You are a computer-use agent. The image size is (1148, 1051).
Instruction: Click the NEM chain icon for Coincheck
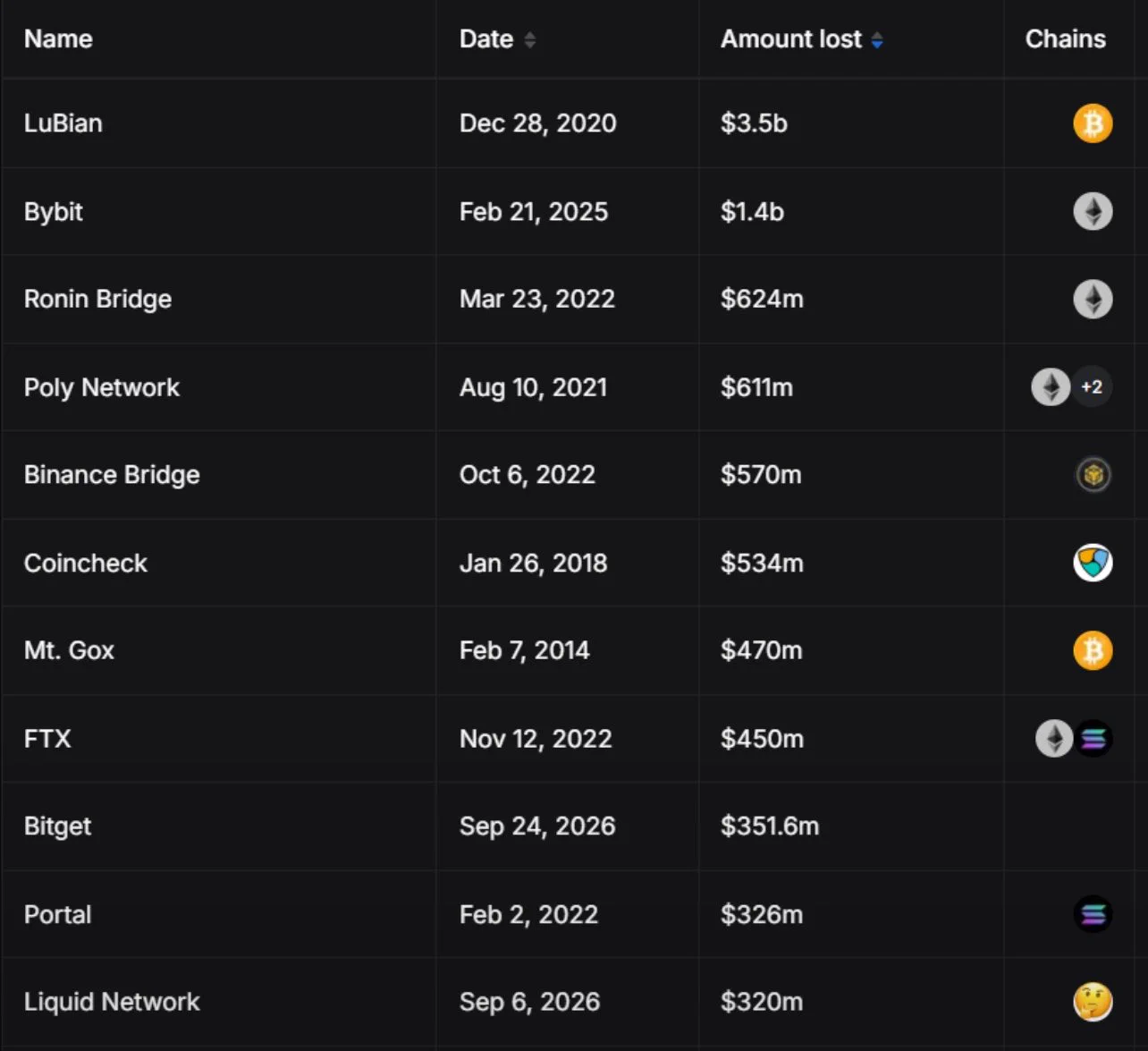coord(1093,563)
